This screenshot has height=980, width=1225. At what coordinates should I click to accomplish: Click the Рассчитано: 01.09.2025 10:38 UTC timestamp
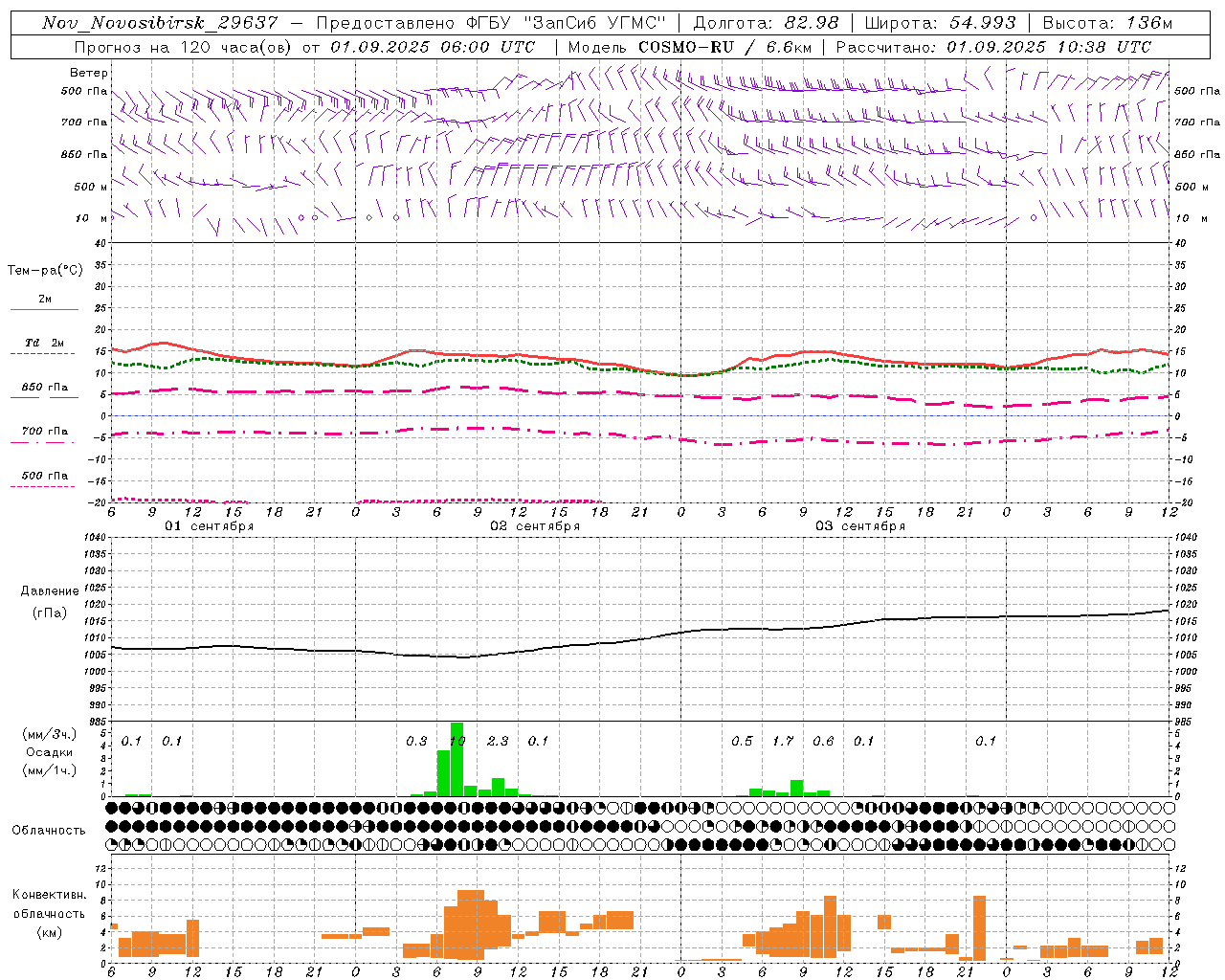[993, 47]
